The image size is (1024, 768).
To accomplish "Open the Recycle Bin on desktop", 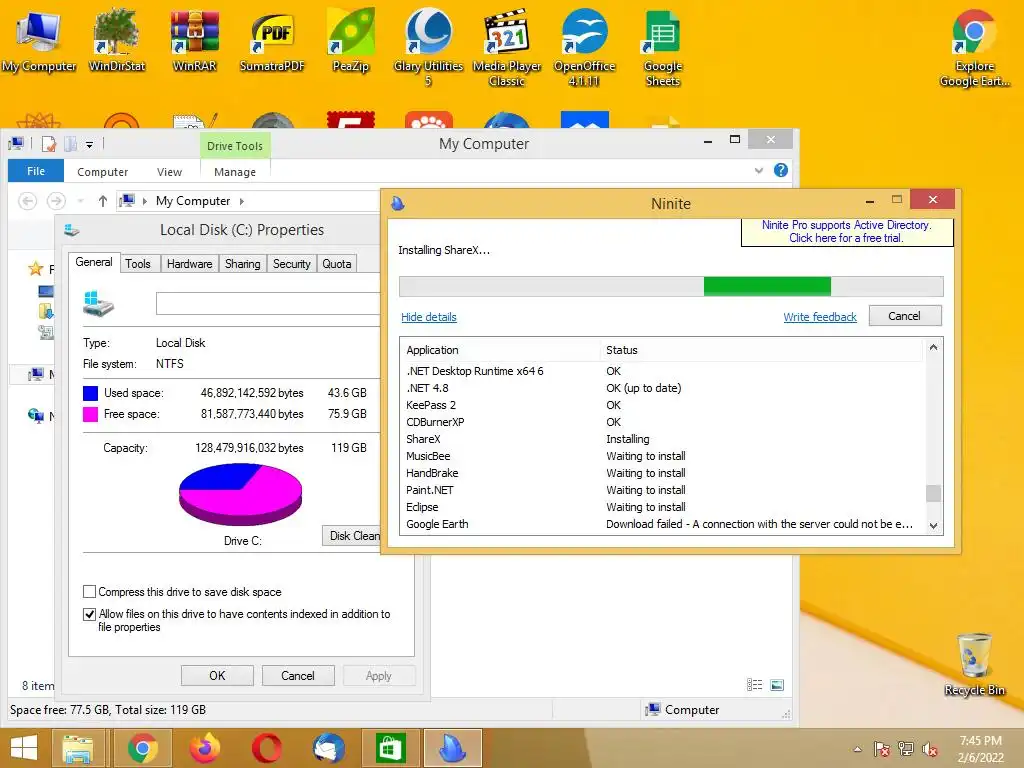I will click(x=974, y=664).
